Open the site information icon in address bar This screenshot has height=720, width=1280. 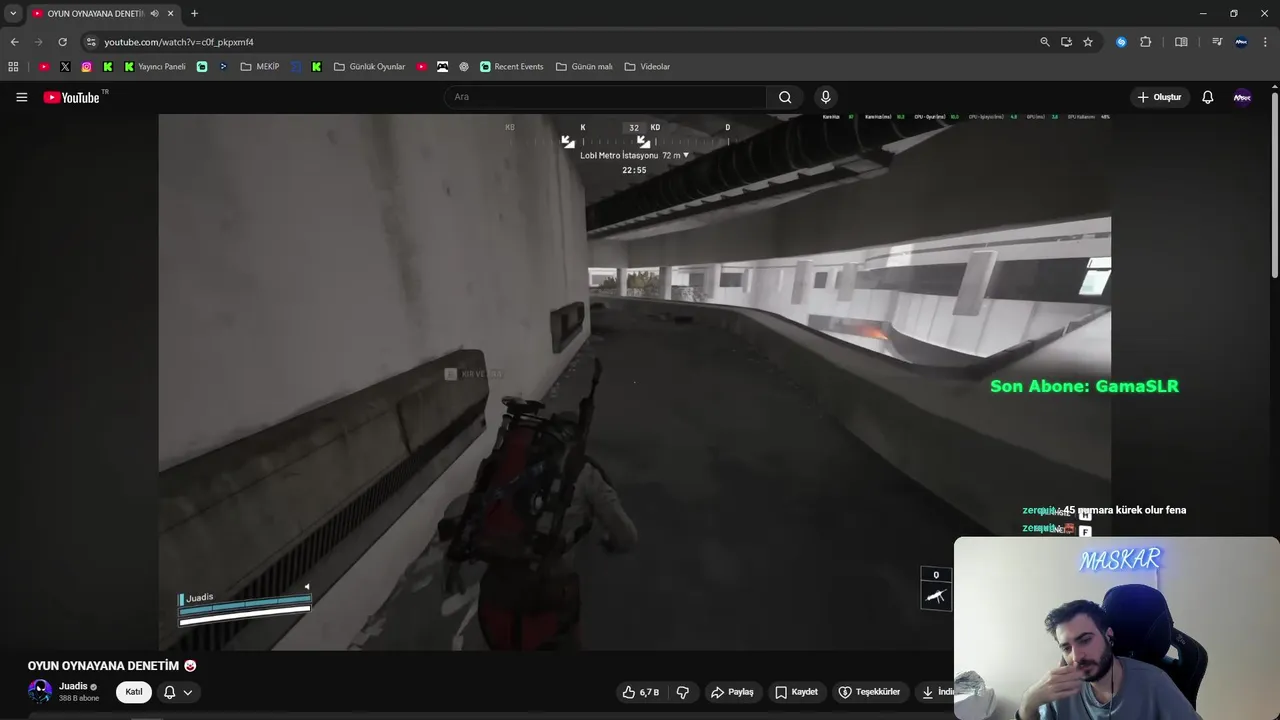(91, 42)
